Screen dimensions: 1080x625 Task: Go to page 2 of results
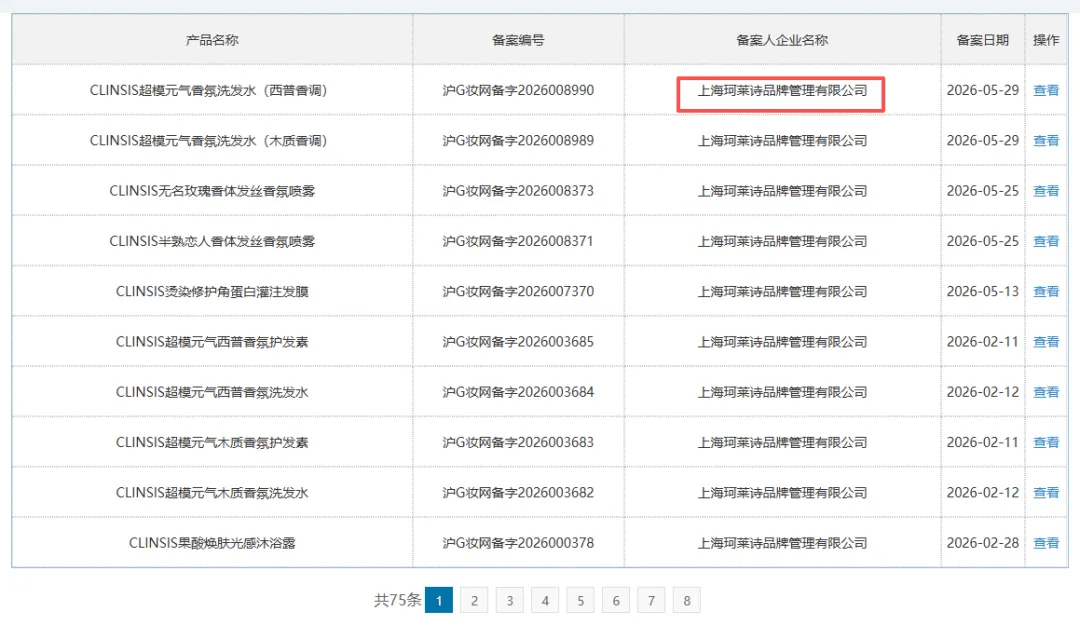pos(474,600)
